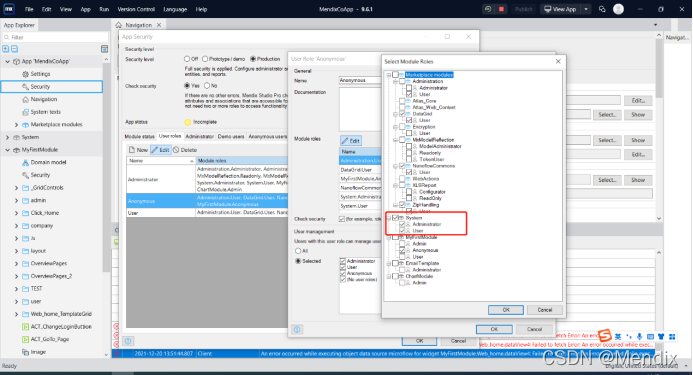Click the View App button
693x375 pixels.
click(560, 9)
